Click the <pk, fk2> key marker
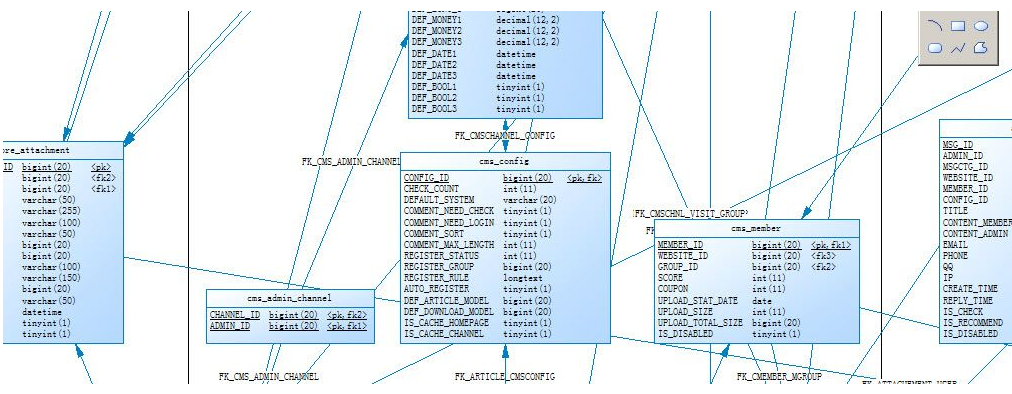The height and width of the screenshot is (394, 1012). pos(347,315)
